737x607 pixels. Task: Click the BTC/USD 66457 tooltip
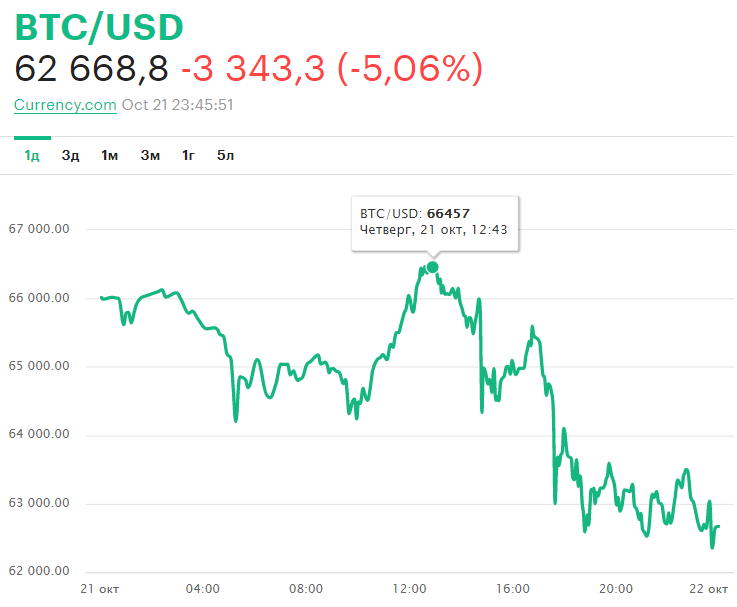tap(434, 221)
